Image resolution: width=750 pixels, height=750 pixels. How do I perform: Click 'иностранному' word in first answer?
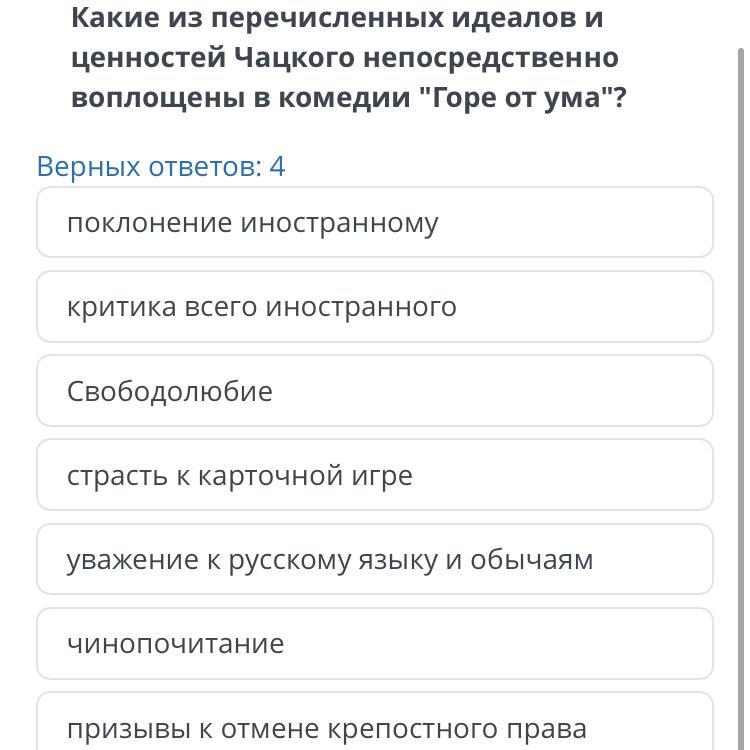coord(339,224)
